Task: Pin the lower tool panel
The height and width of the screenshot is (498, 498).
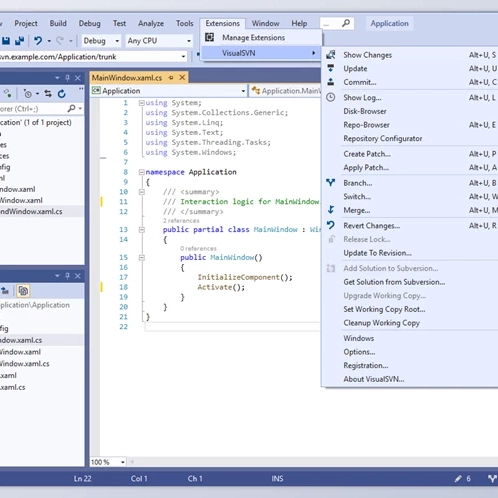Action: 67,276
